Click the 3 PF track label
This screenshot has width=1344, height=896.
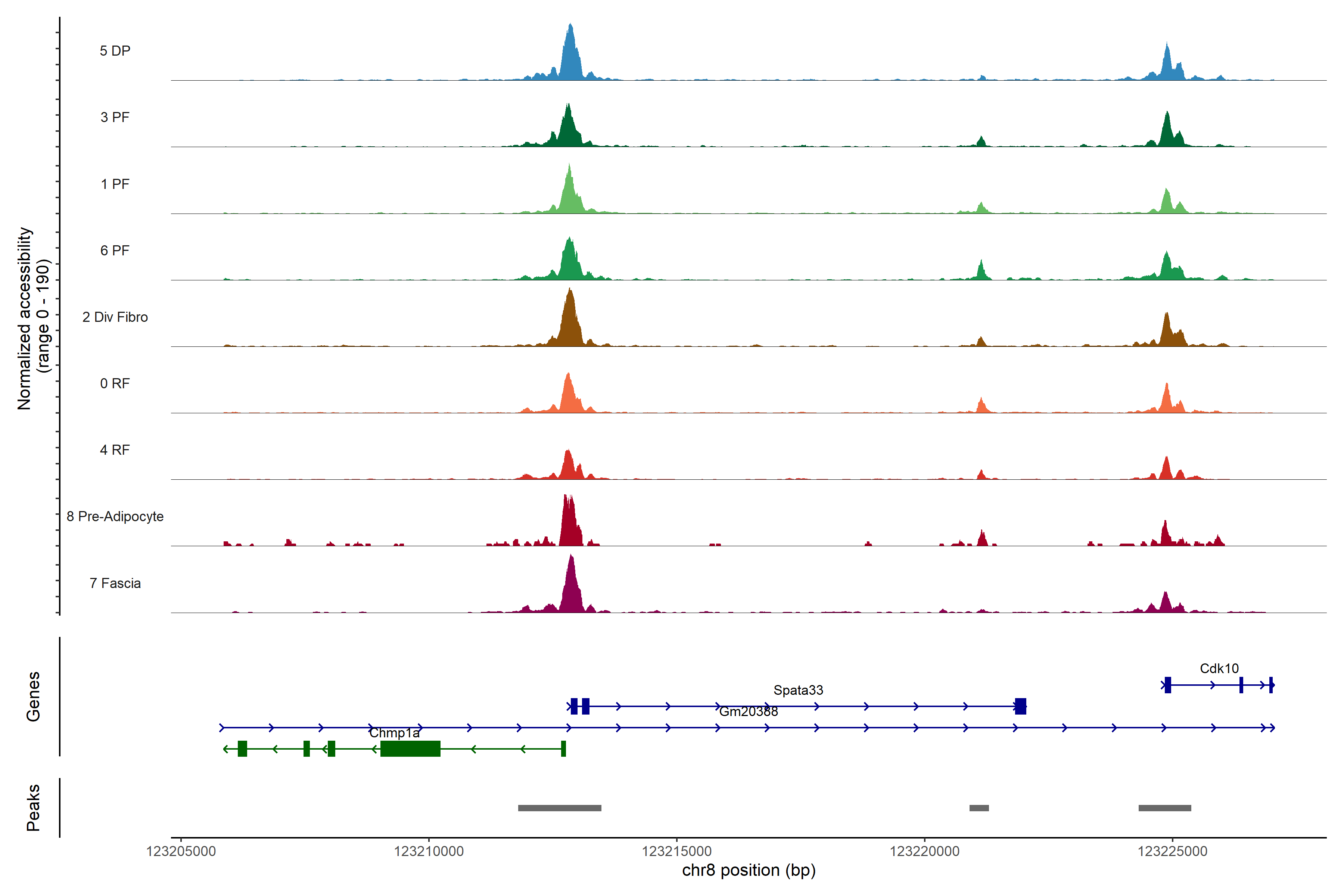point(115,117)
